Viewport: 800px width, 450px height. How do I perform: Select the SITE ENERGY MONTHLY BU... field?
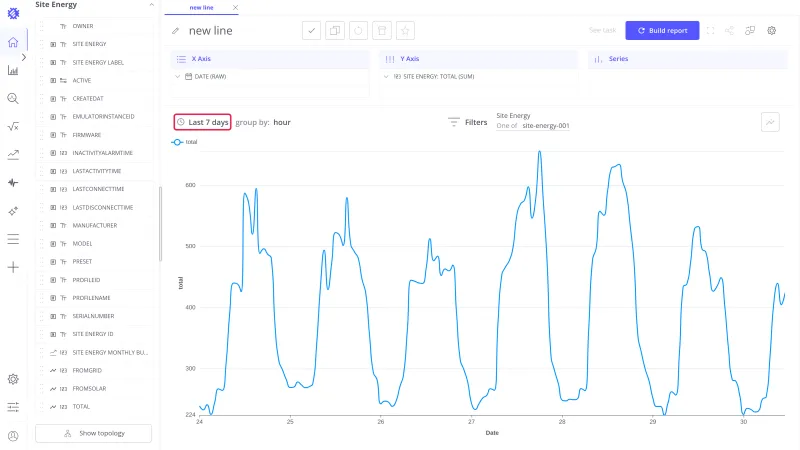point(94,353)
